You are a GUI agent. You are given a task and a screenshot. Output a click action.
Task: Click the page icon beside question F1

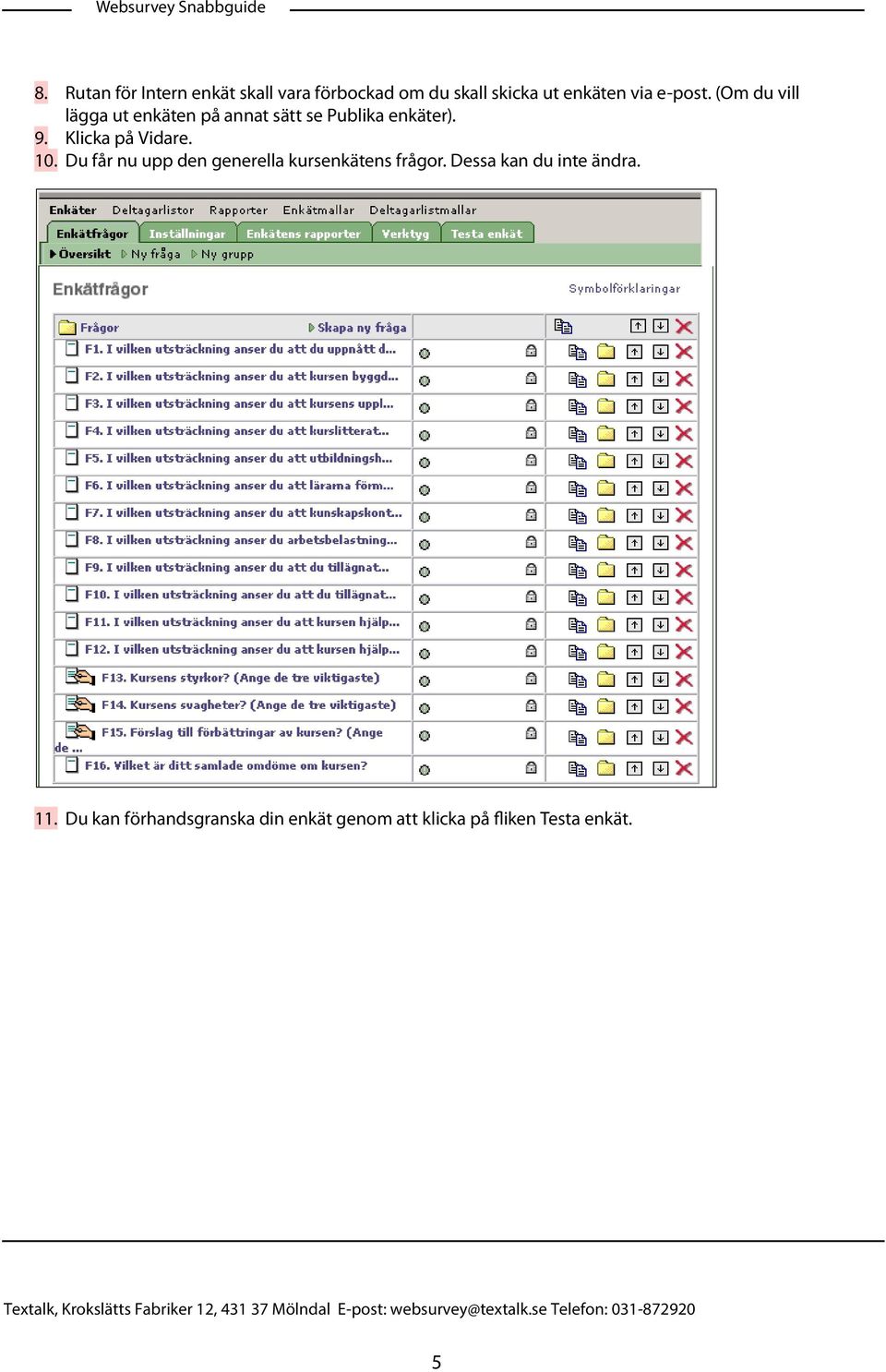click(x=71, y=349)
